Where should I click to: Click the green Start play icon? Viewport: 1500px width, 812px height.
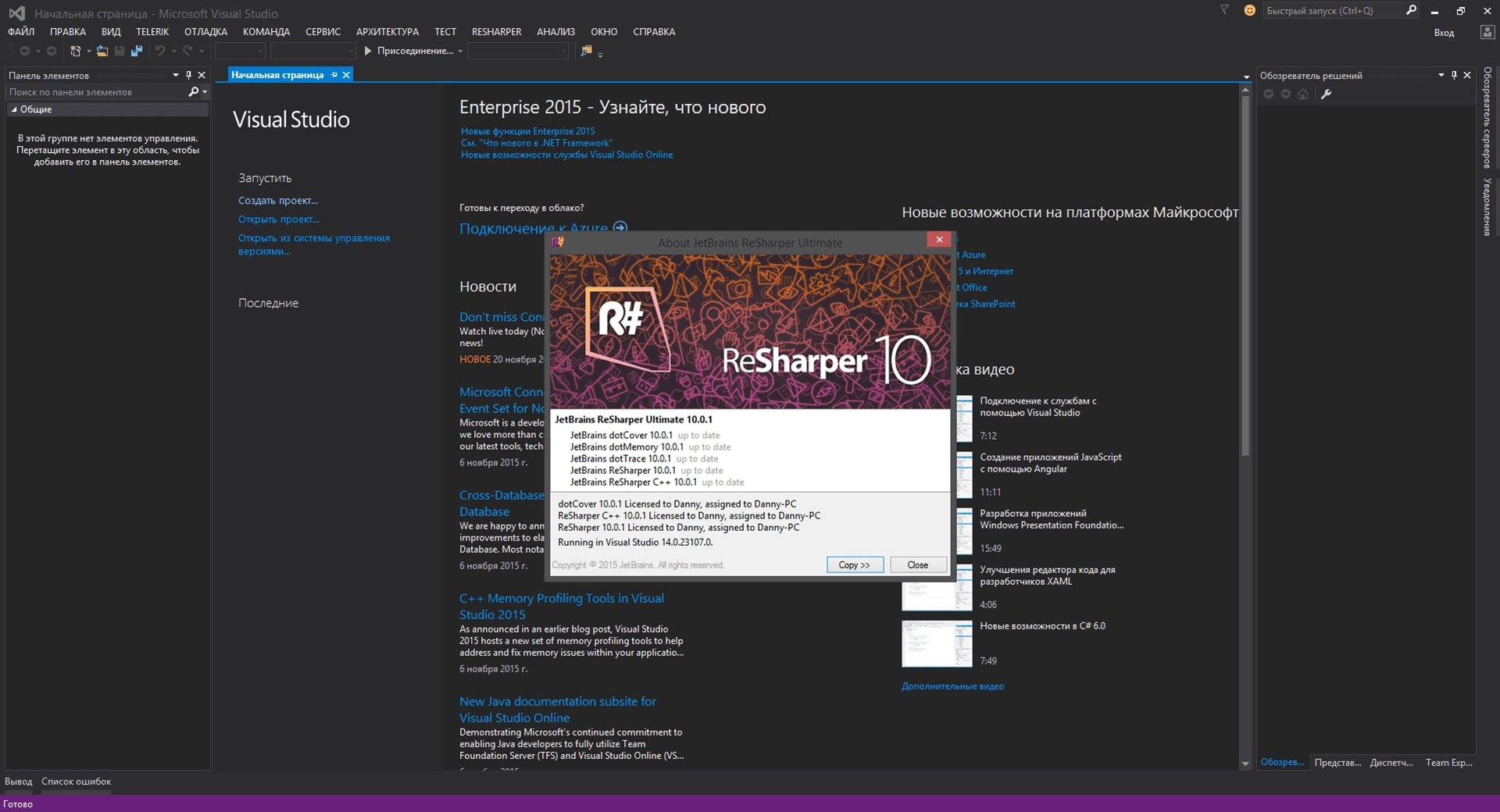368,51
